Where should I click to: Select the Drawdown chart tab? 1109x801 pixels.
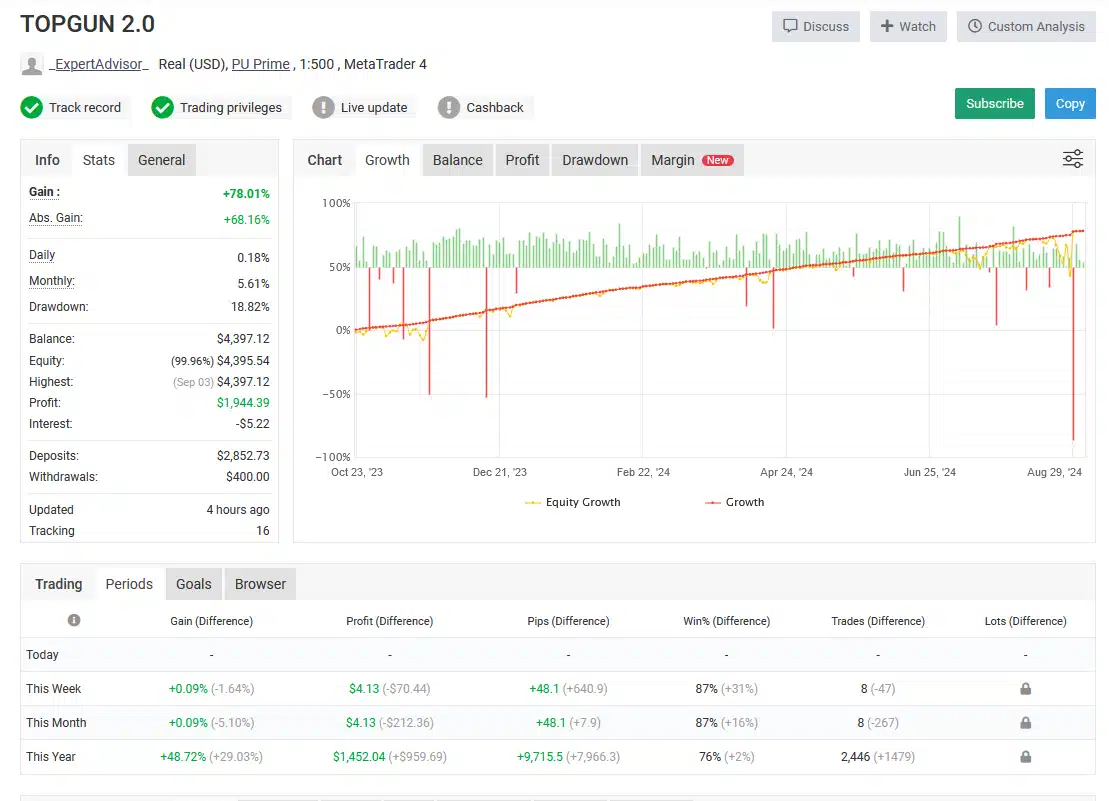[x=595, y=160]
